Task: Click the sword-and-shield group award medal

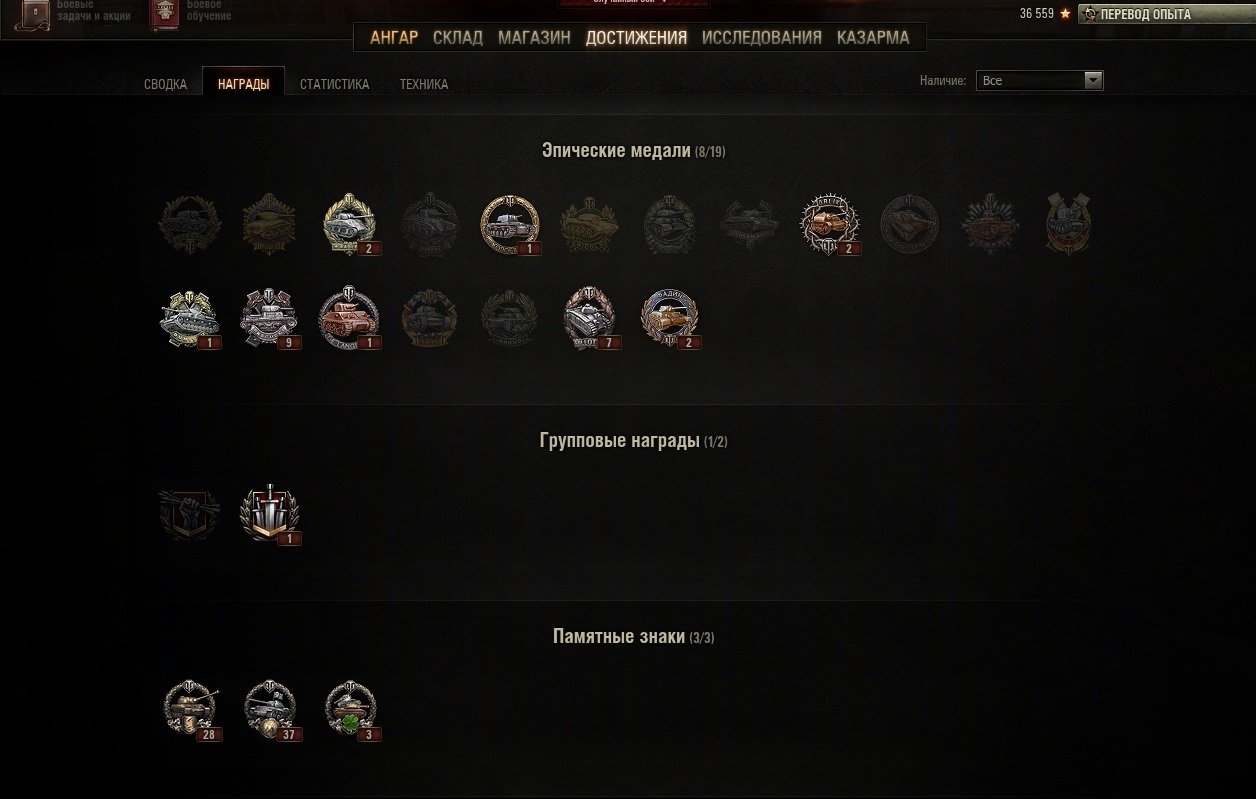Action: [270, 513]
